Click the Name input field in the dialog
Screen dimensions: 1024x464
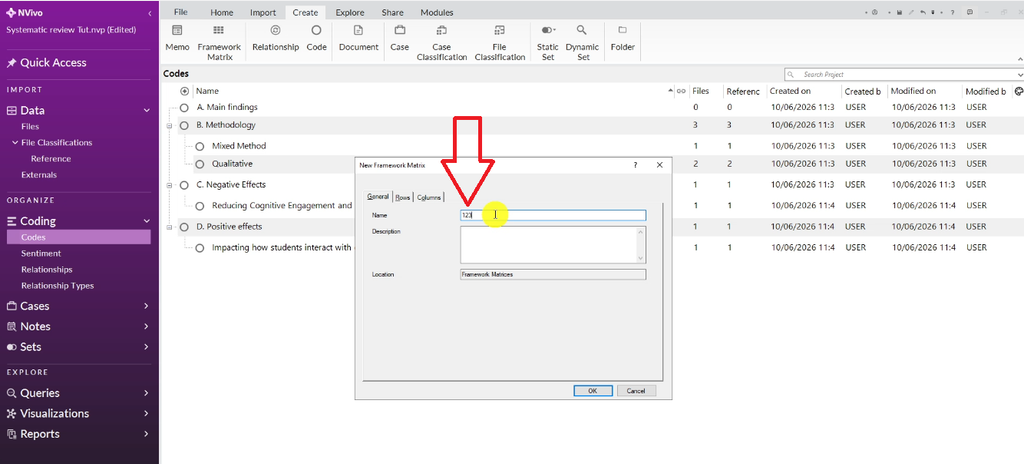553,215
